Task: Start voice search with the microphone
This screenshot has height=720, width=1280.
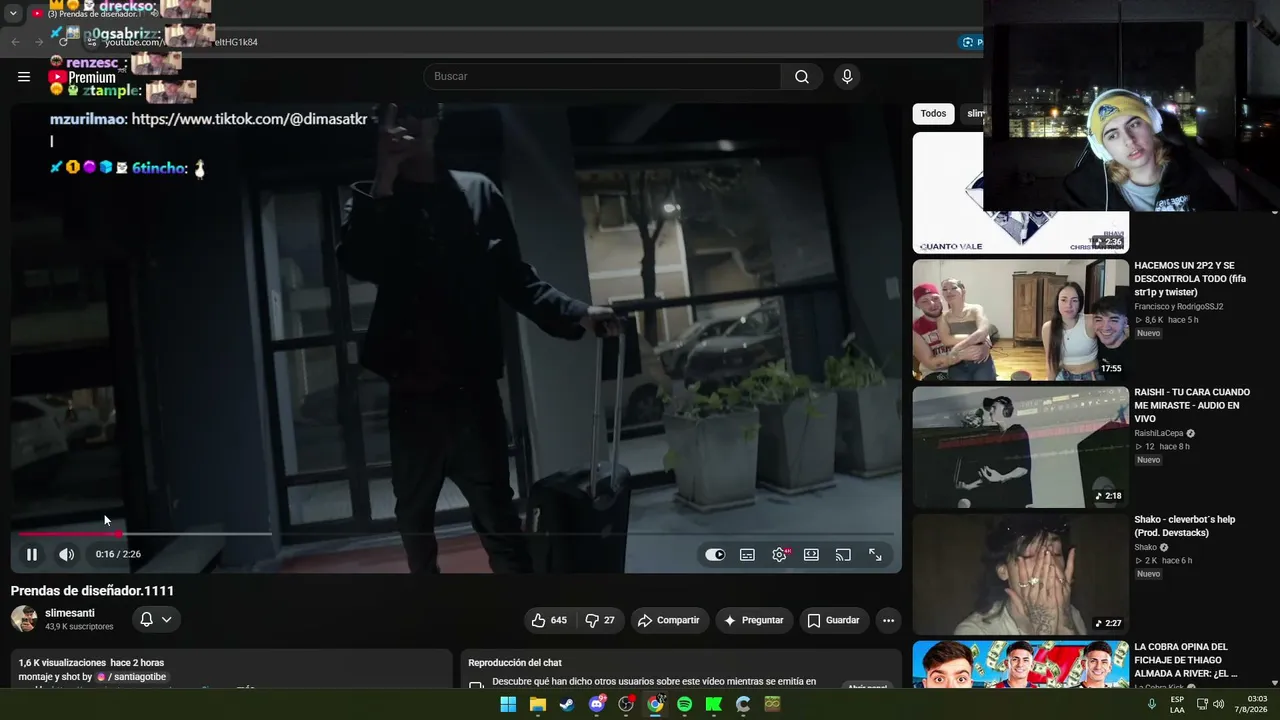Action: click(847, 77)
